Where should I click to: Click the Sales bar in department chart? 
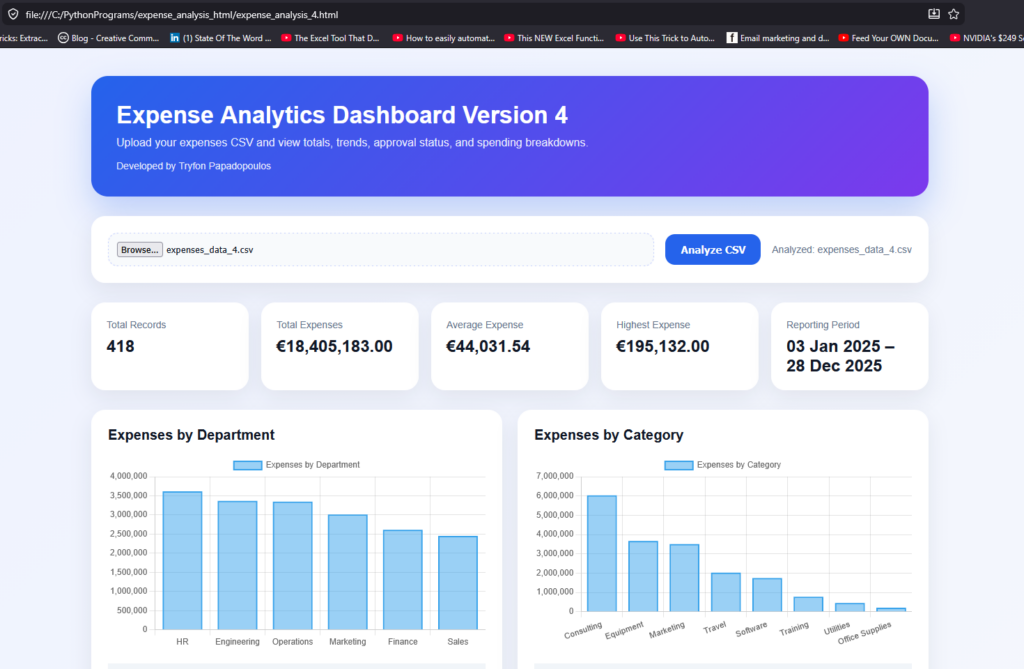tap(458, 583)
